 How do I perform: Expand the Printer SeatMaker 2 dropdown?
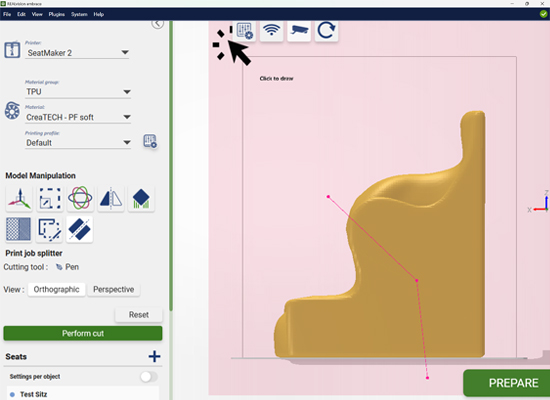coord(77,53)
